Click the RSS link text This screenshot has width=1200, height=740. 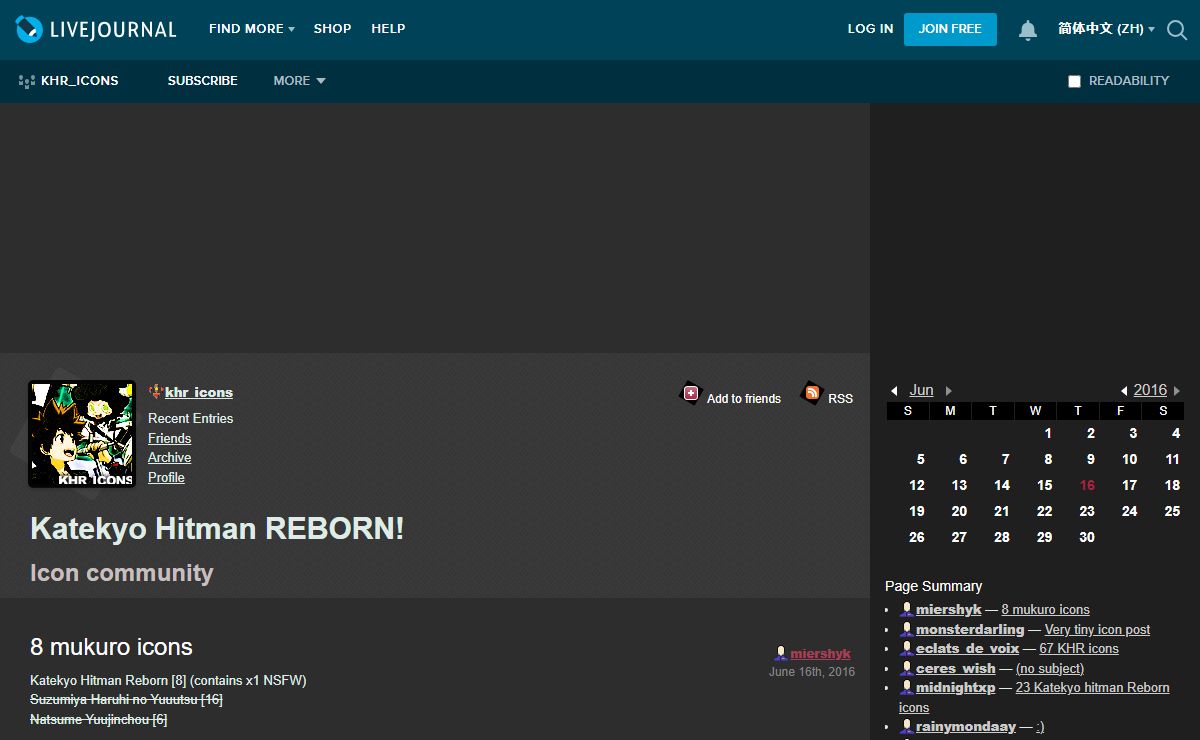[x=841, y=398]
